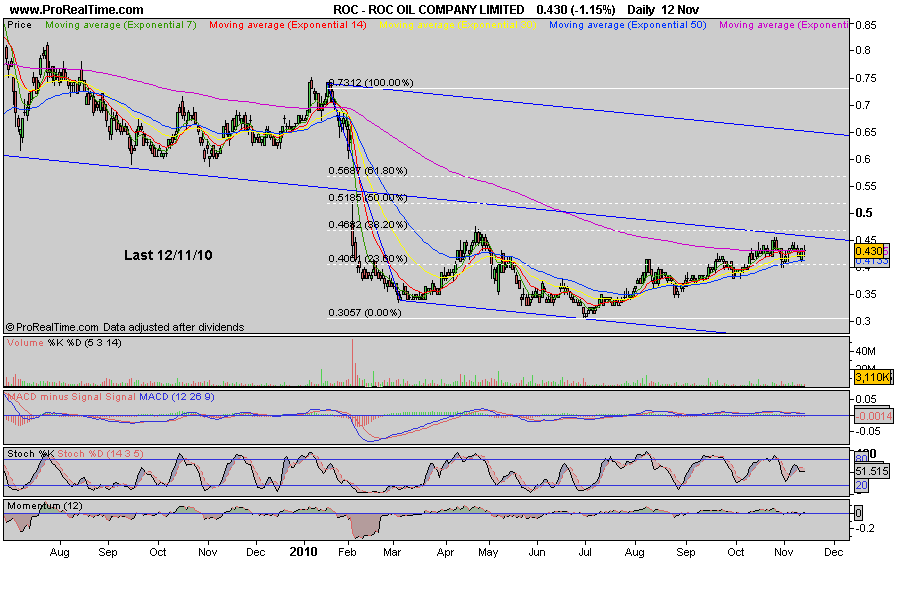Image resolution: width=900 pixels, height=600 pixels.
Task: Click the 0.7 price axis value
Action: (x=863, y=106)
